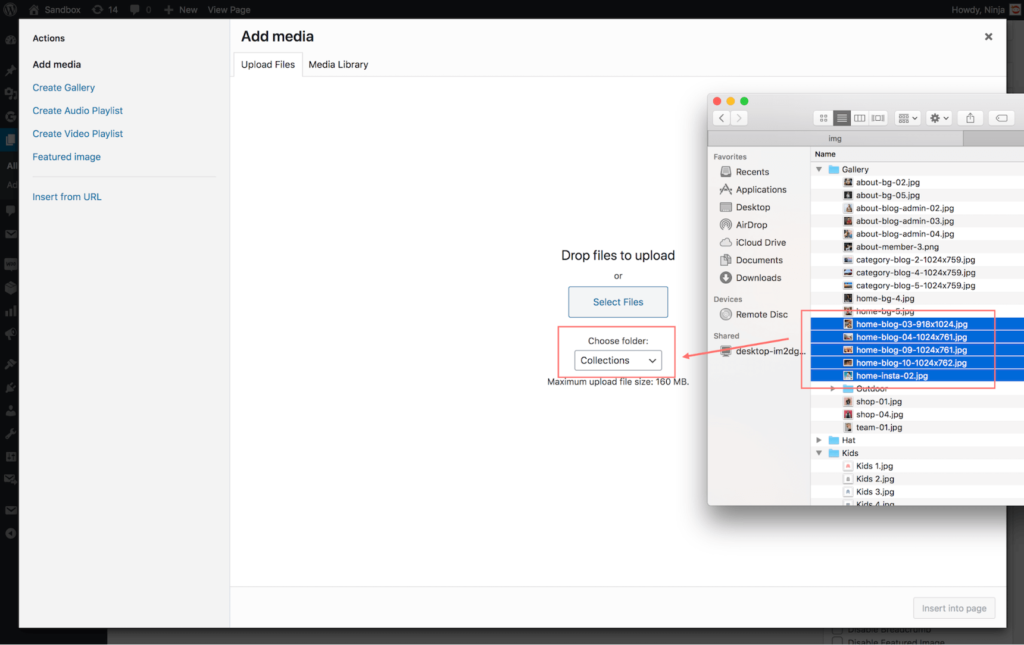
Task: Switch to the Media Library tab
Action: point(339,63)
